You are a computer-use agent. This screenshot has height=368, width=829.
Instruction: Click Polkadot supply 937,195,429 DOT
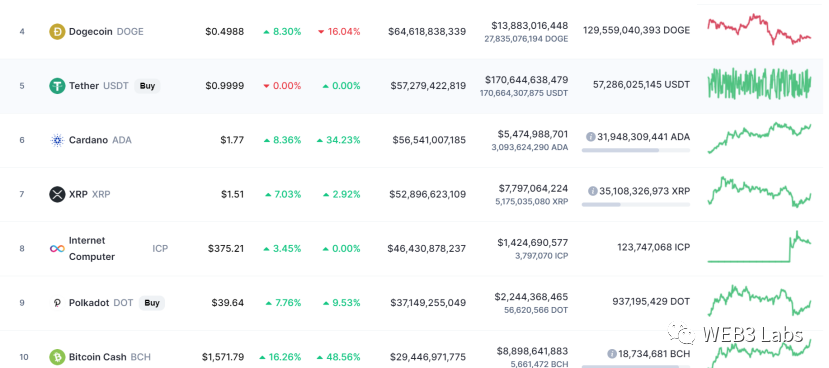click(651, 301)
